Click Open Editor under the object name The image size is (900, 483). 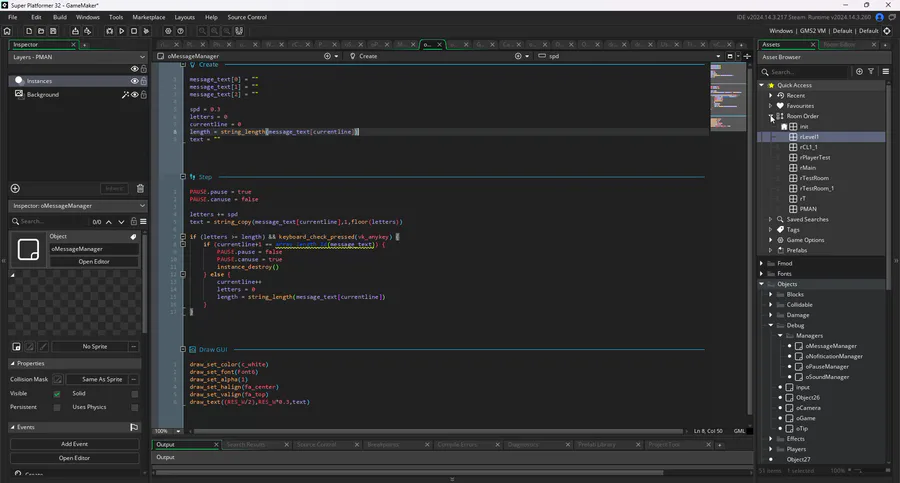[x=94, y=261]
